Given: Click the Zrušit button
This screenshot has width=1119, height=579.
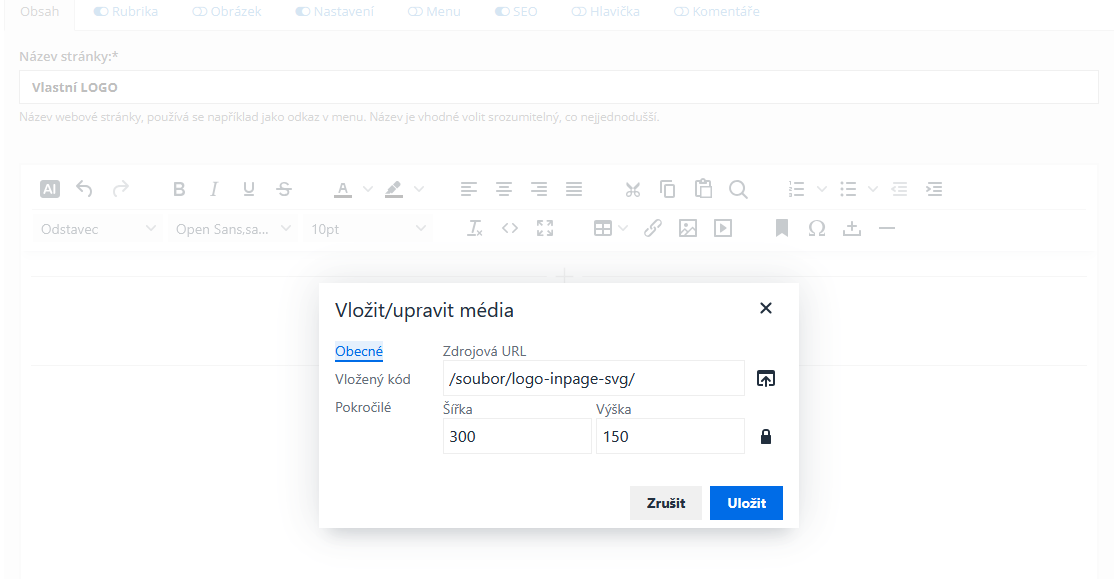Looking at the screenshot, I should [665, 503].
